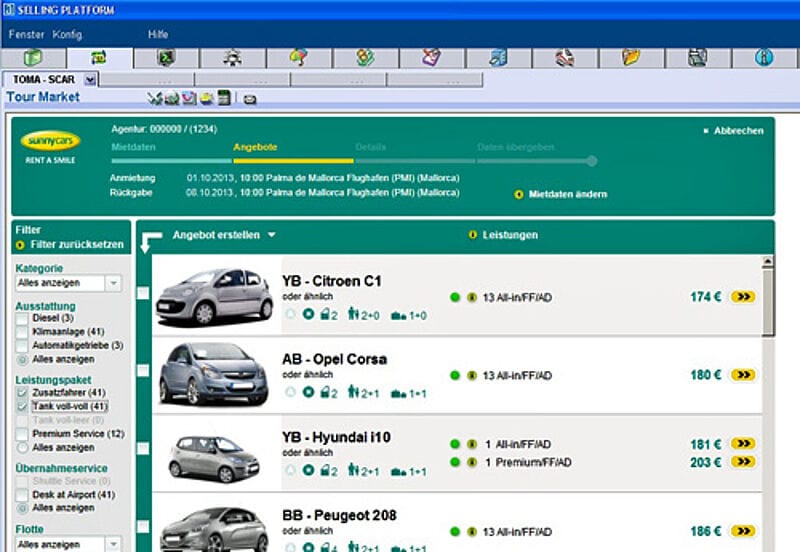Open the blue building module tab
Screen dimensions: 800x552
pyautogui.click(x=498, y=58)
